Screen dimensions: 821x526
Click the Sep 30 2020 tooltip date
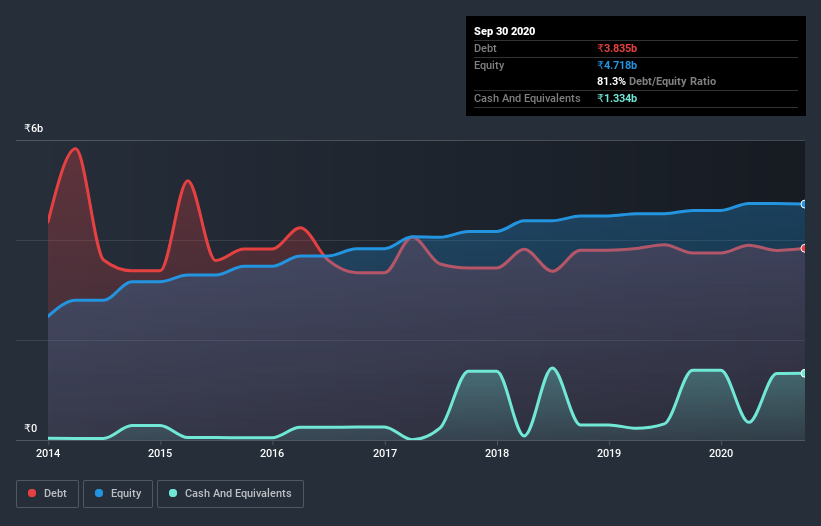tap(504, 31)
